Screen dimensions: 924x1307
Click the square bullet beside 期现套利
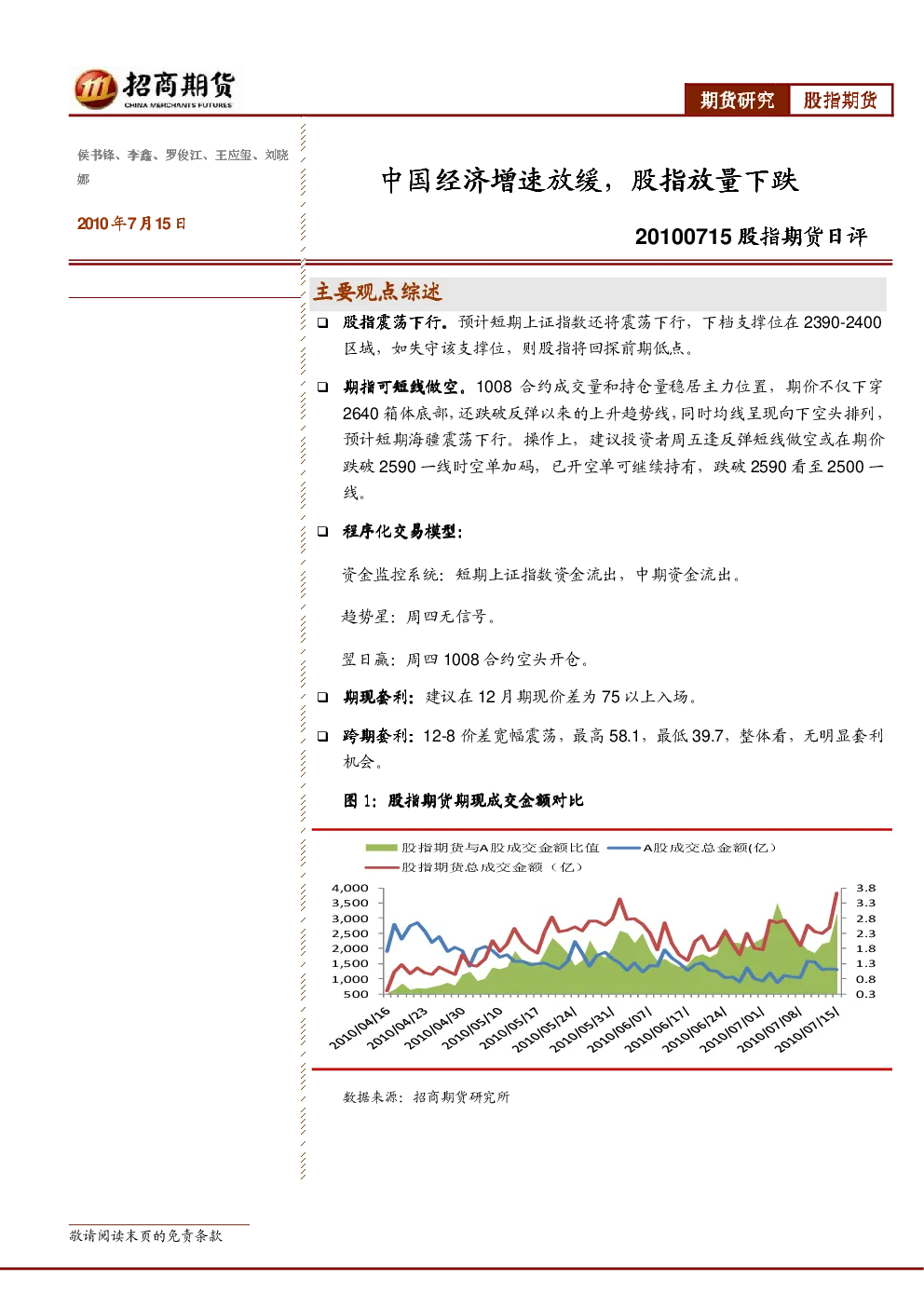click(322, 697)
